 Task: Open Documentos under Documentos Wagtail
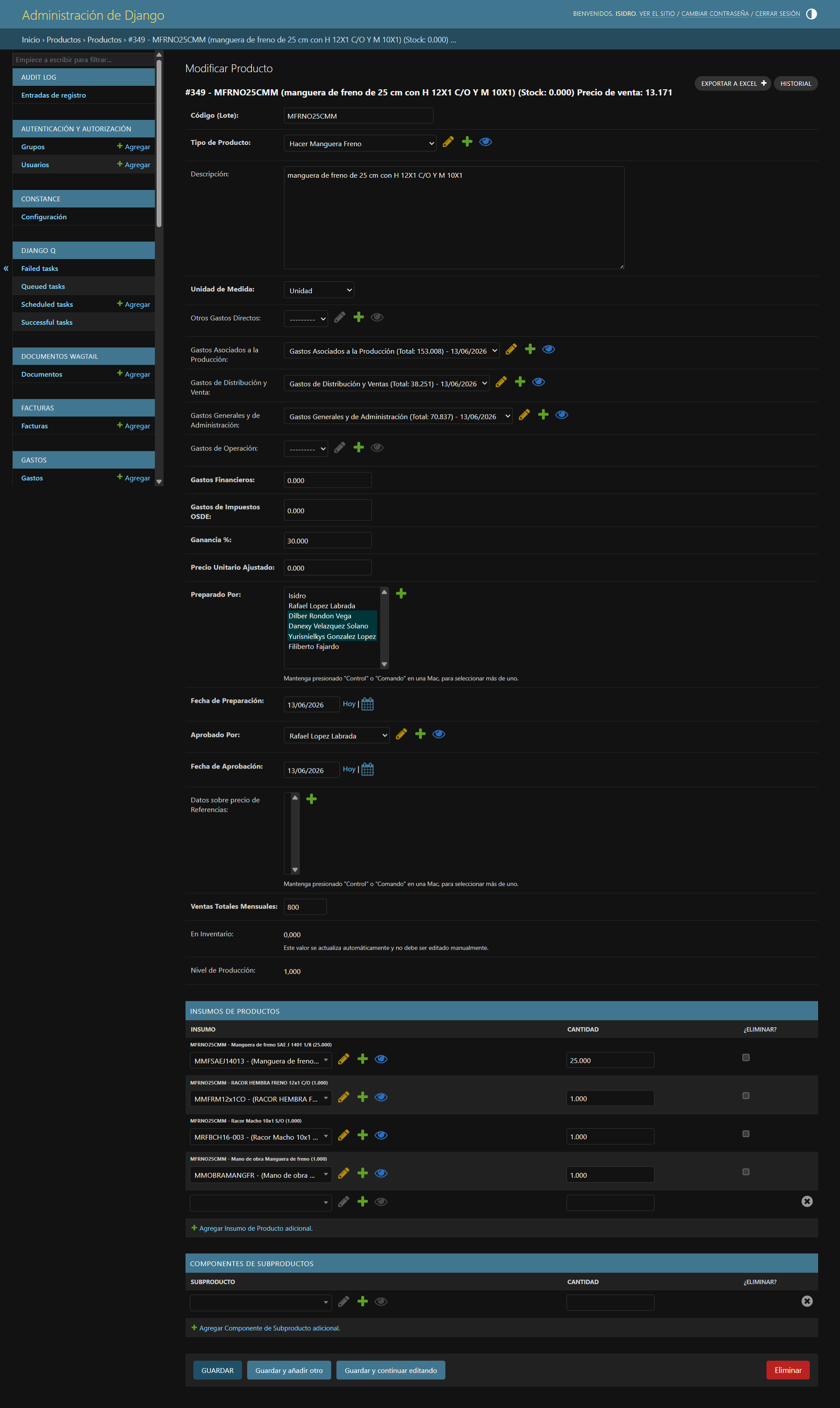coord(42,374)
